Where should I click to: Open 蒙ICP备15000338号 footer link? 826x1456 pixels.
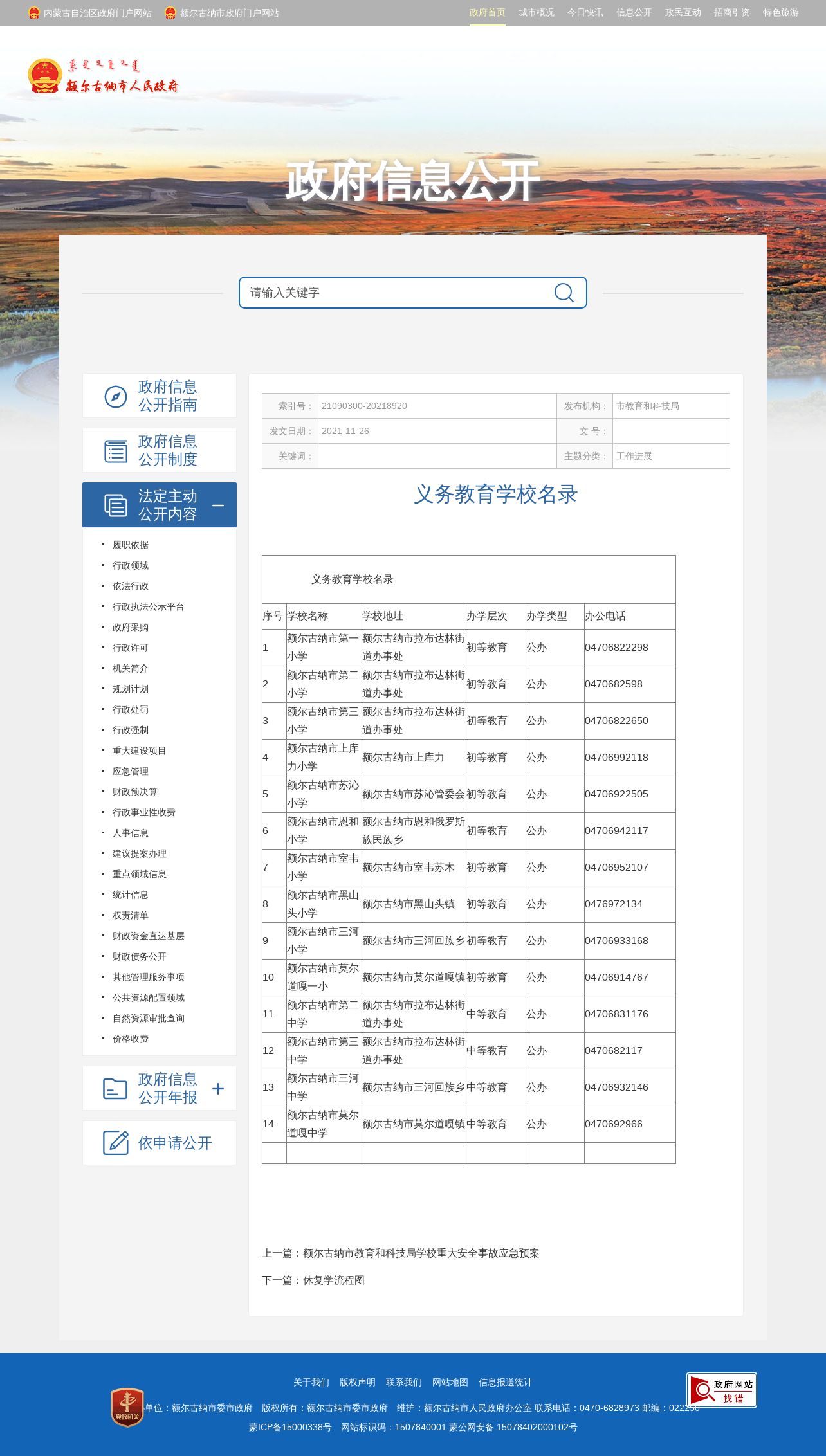[290, 1427]
